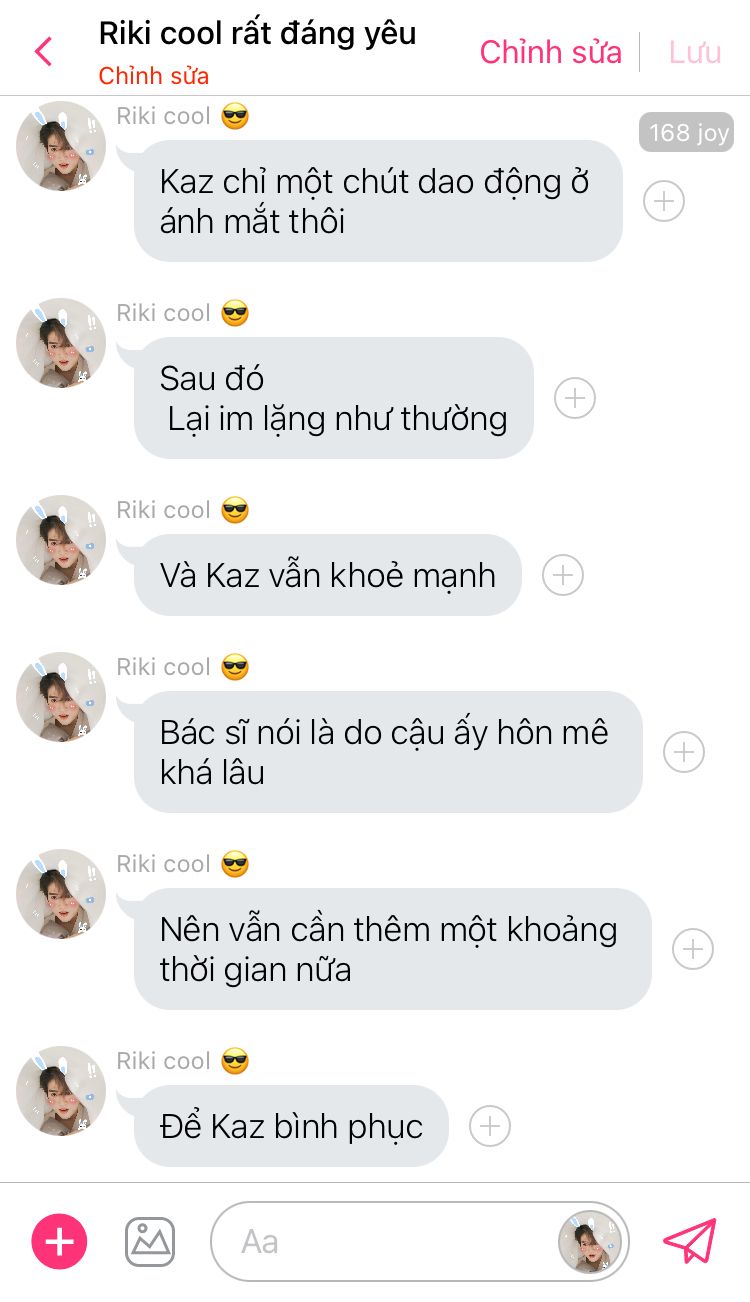Viewport: 750px width, 1302px height.
Task: Tap plus icon beside "Lại im lặng như thường"
Action: click(x=575, y=398)
